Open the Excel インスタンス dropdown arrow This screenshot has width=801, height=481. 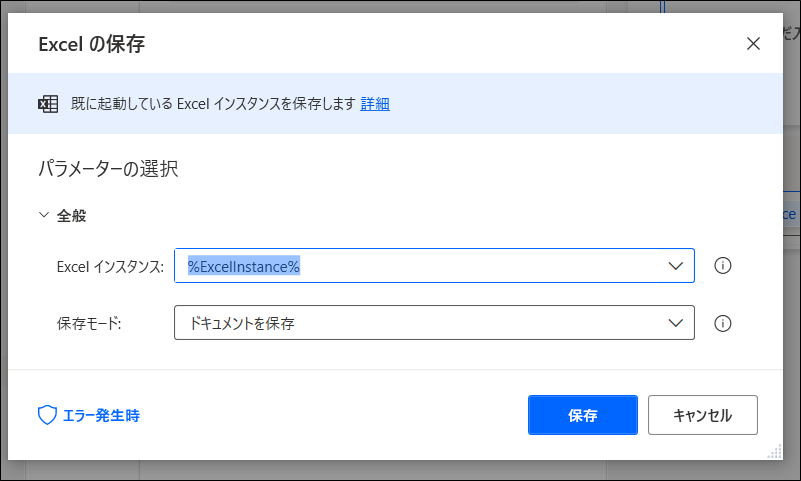pos(675,266)
